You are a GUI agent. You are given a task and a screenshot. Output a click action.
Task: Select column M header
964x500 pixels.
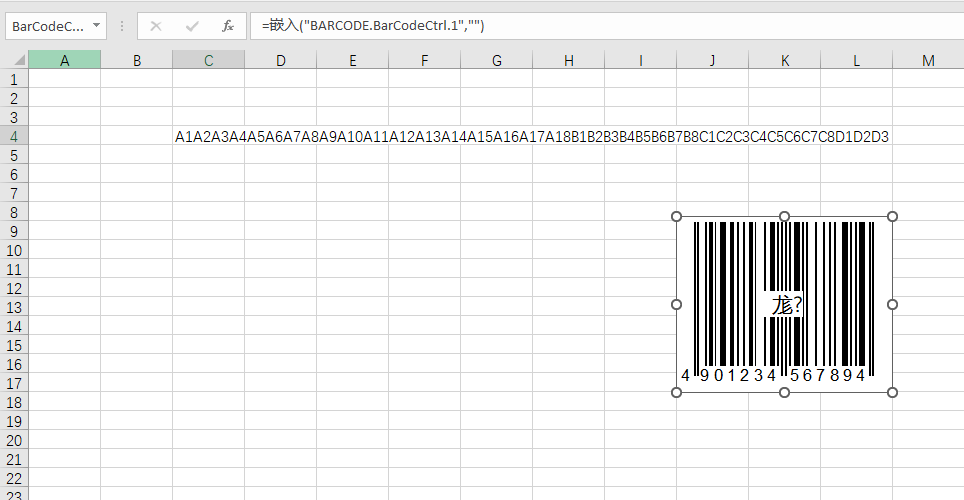[x=928, y=61]
